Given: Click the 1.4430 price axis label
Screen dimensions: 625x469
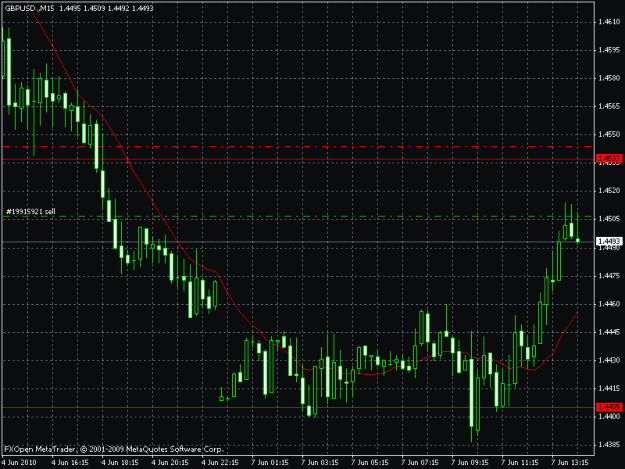Looking at the screenshot, I should [609, 360].
